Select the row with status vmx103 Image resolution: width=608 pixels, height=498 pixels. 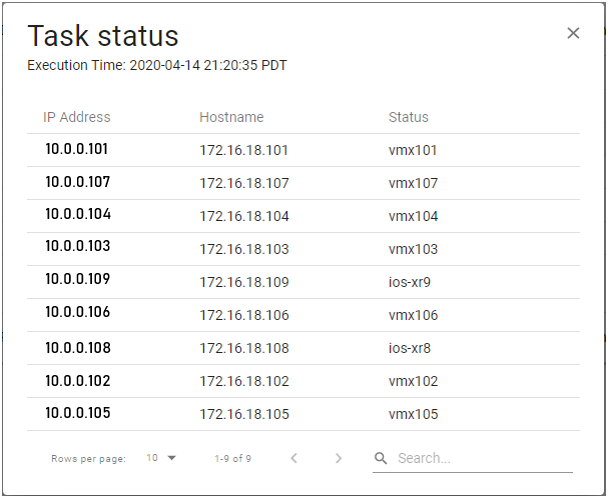(x=413, y=249)
